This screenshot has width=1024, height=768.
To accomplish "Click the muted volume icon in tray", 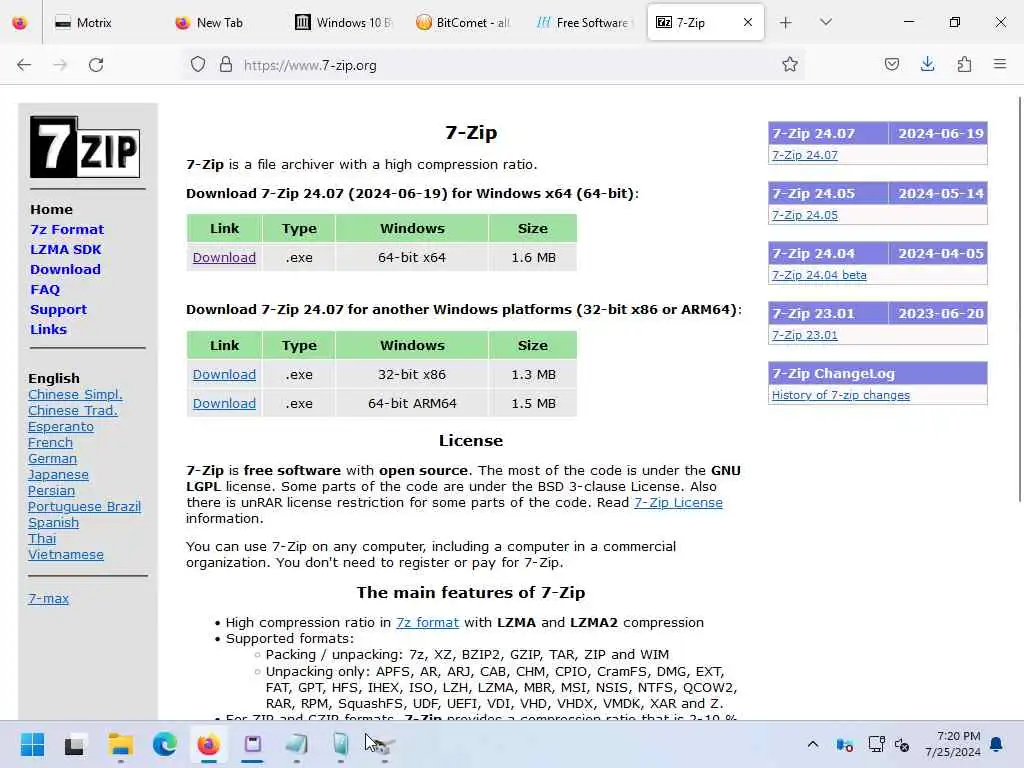I will tap(902, 744).
